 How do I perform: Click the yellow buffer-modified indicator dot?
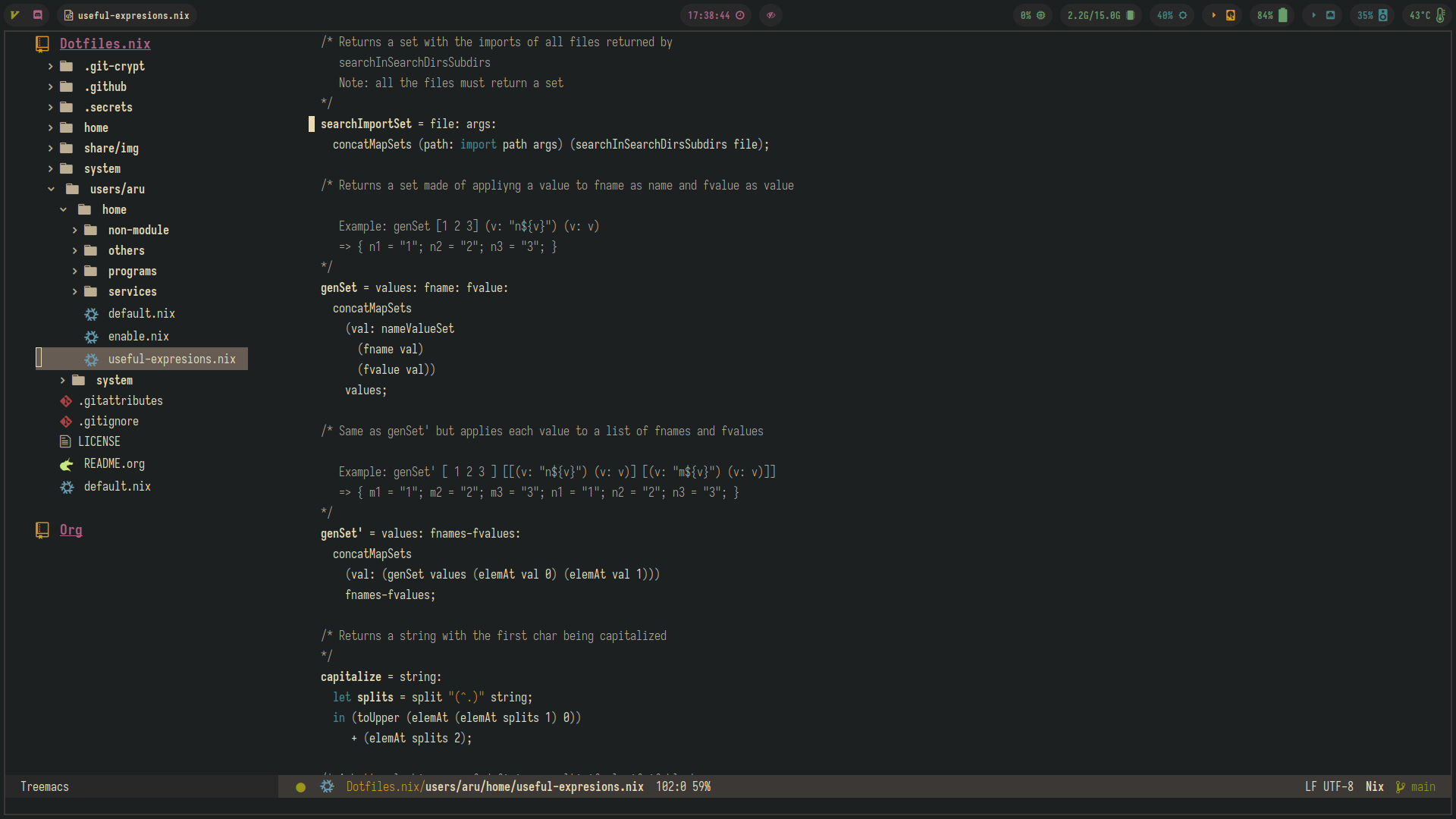(300, 787)
